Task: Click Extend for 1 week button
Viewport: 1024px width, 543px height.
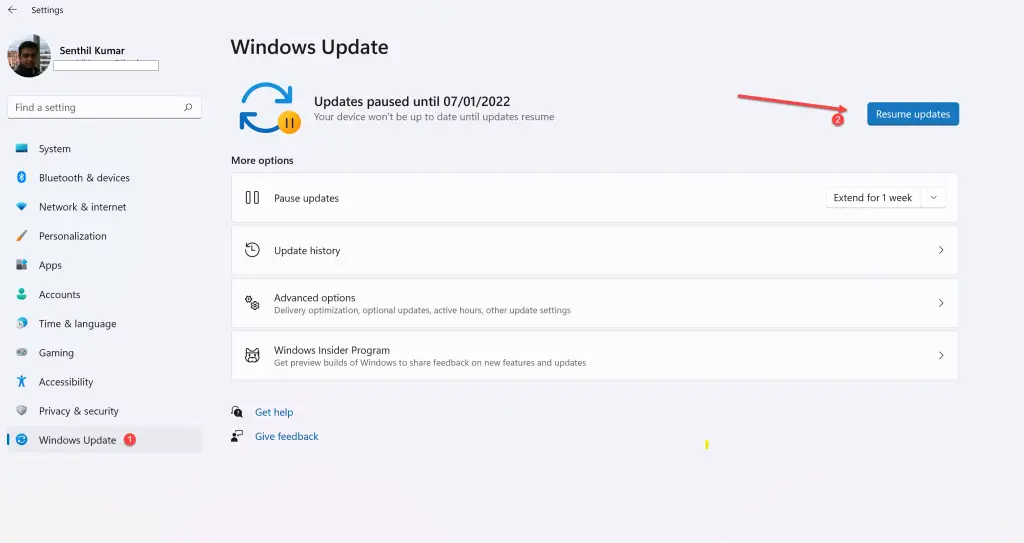Action: click(x=872, y=197)
